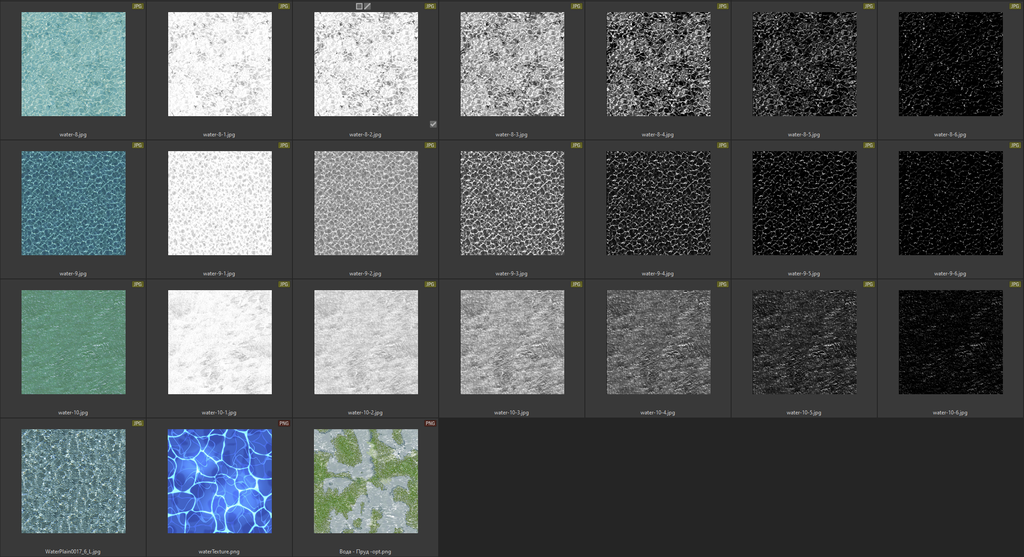
Task: Click the JPG badge on the water-8.jpg tile
Action: point(138,6)
